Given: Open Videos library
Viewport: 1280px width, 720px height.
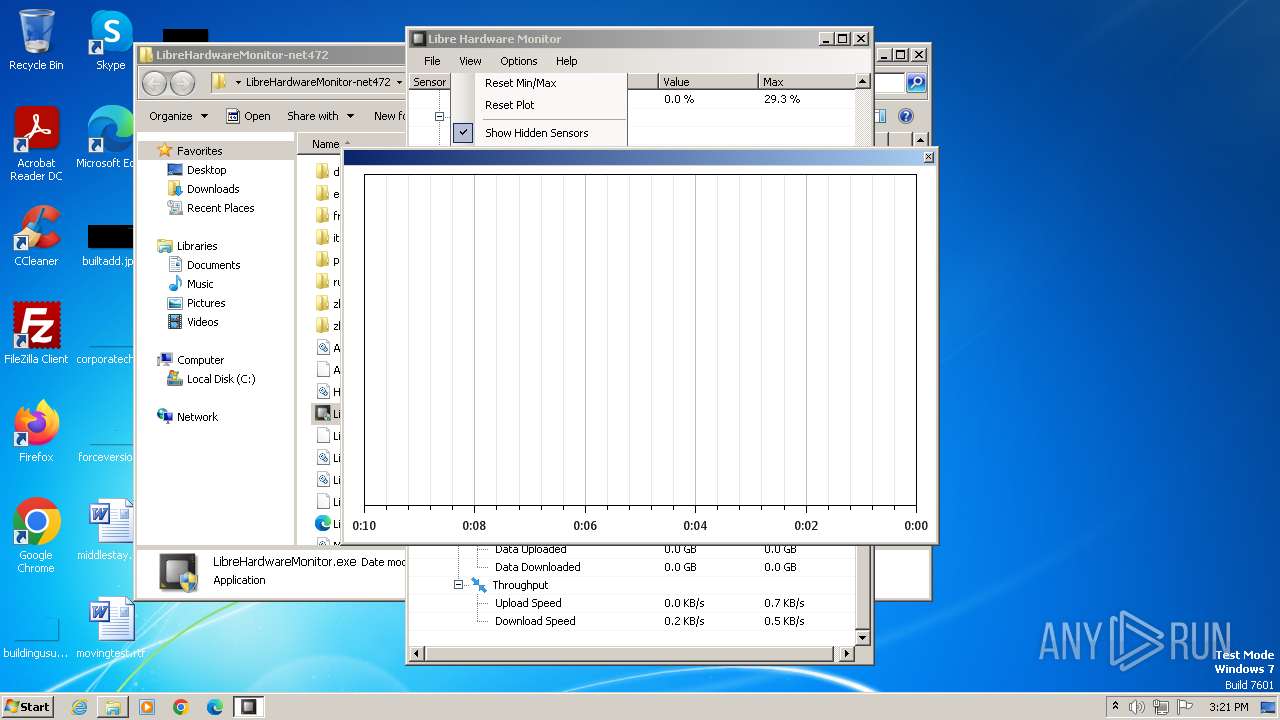Looking at the screenshot, I should click(202, 322).
